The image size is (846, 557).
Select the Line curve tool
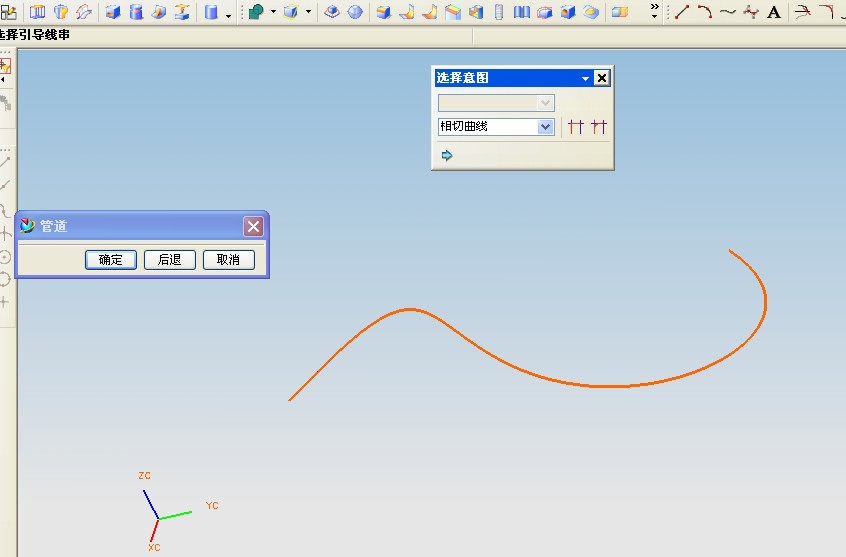point(682,12)
